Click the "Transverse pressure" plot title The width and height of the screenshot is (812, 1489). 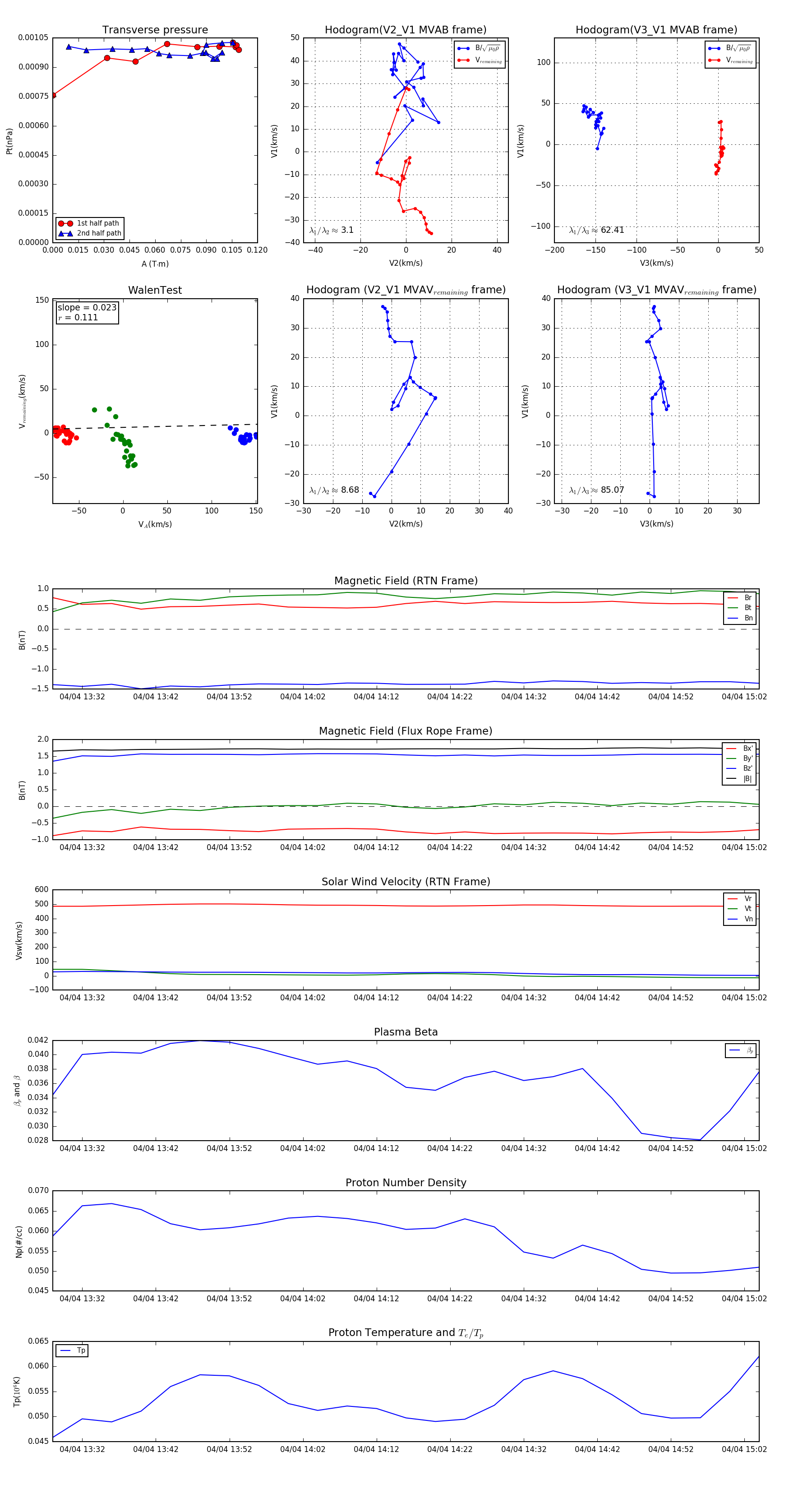tap(155, 30)
